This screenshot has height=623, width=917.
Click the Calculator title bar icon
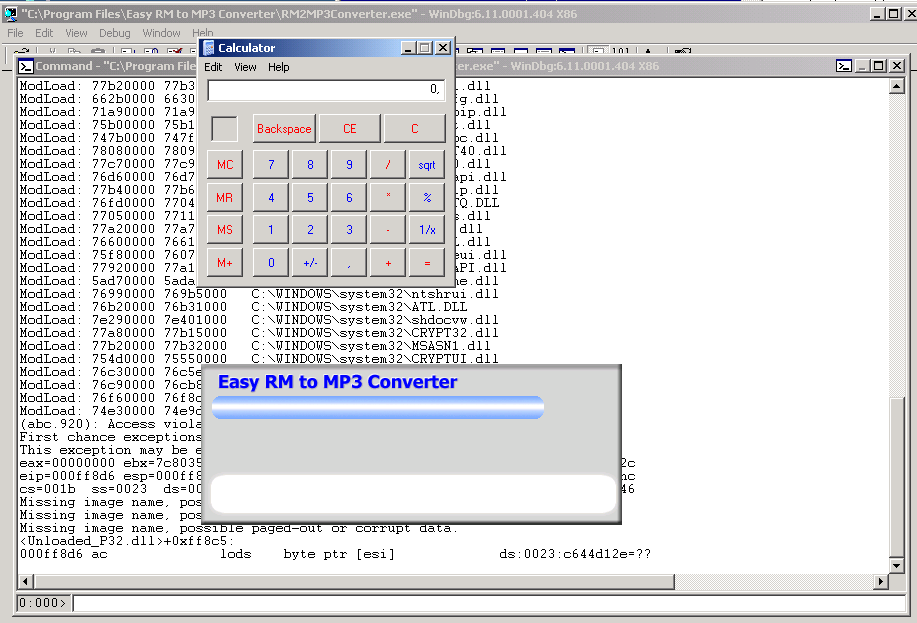pos(208,48)
